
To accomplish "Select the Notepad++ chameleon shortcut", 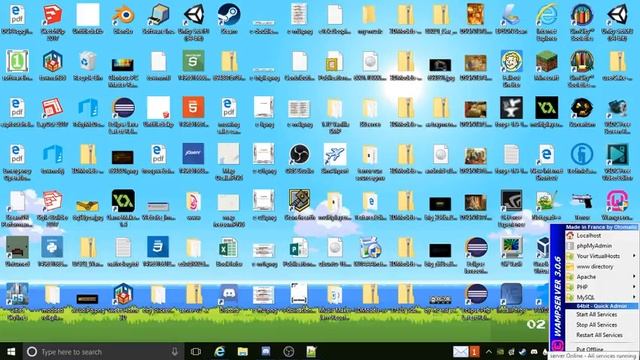I will [x=547, y=201].
